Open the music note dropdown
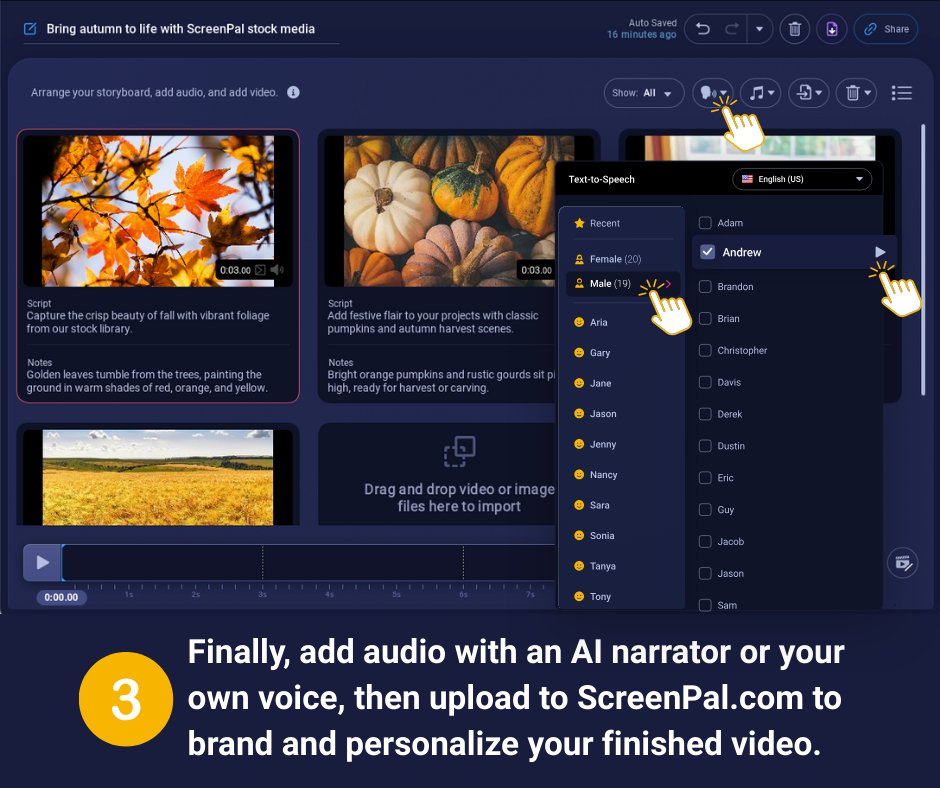Screen dimensions: 940x788 761,93
